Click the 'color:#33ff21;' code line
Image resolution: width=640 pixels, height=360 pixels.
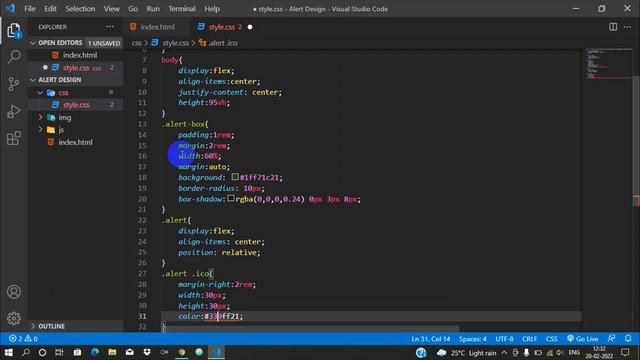tap(210, 316)
